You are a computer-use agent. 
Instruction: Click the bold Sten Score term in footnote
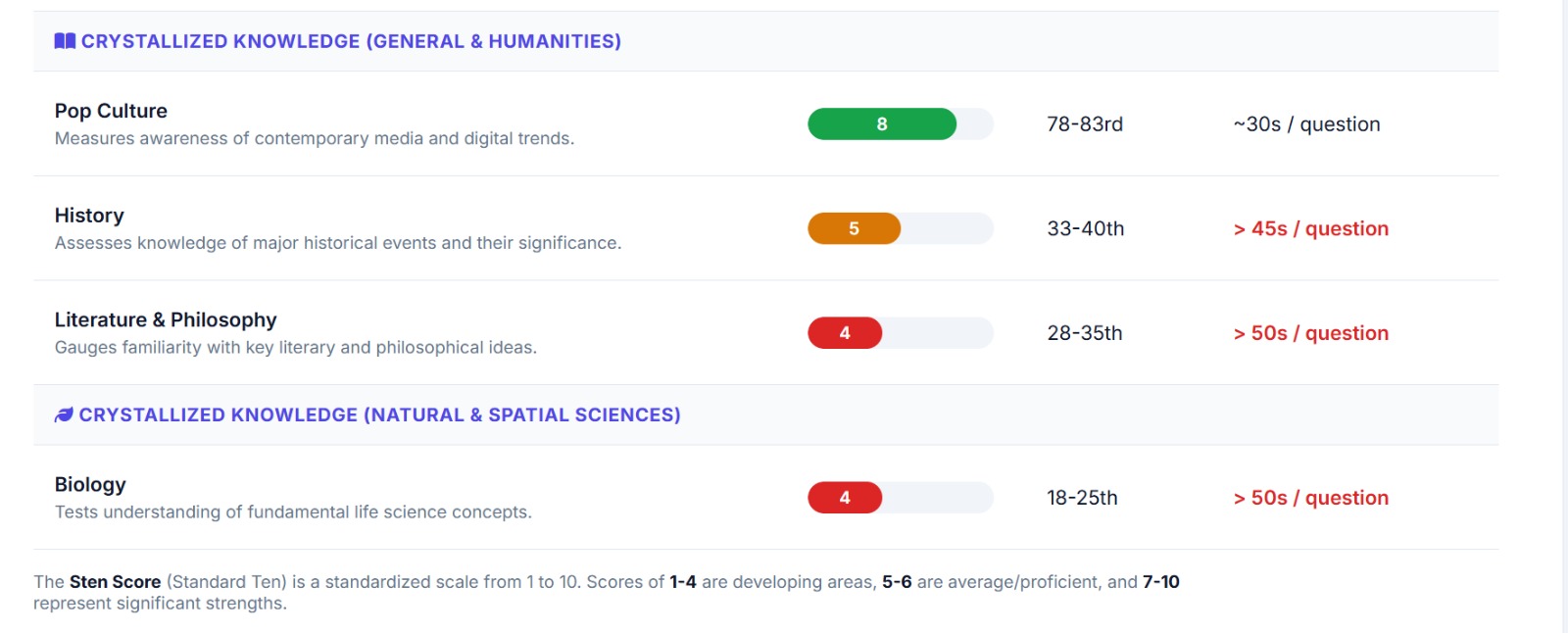tap(115, 582)
